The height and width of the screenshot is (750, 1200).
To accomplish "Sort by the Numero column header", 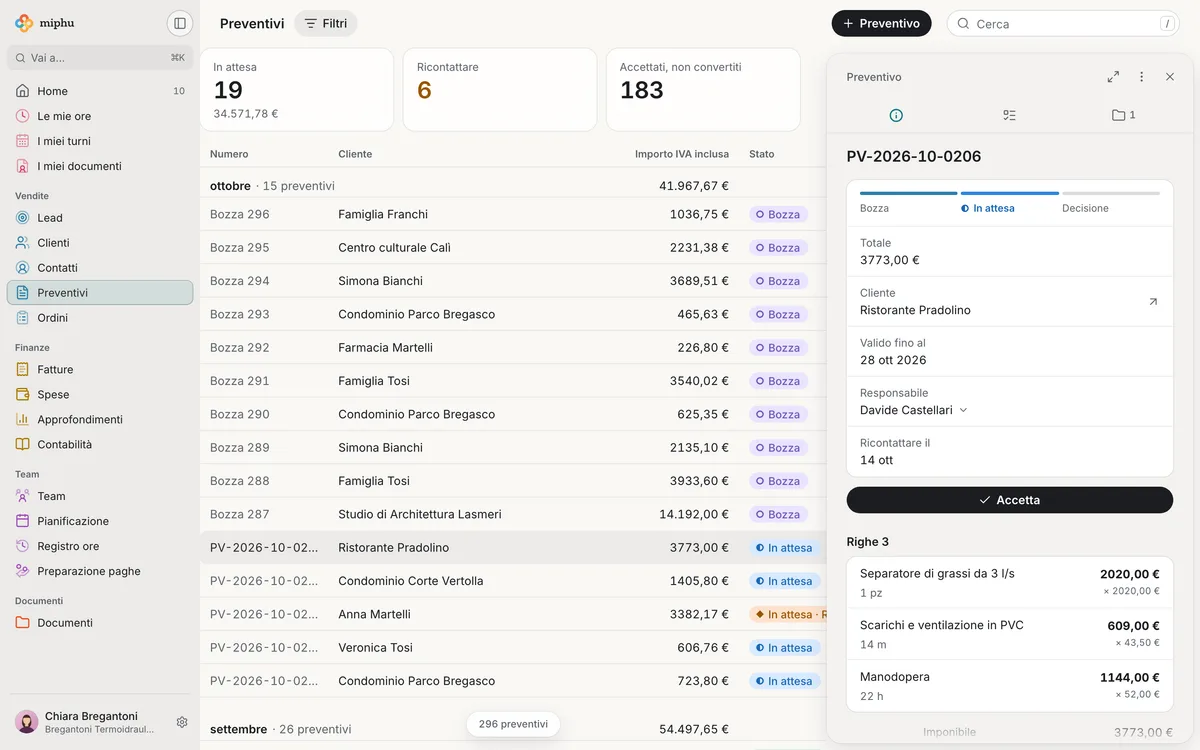I will [x=229, y=154].
